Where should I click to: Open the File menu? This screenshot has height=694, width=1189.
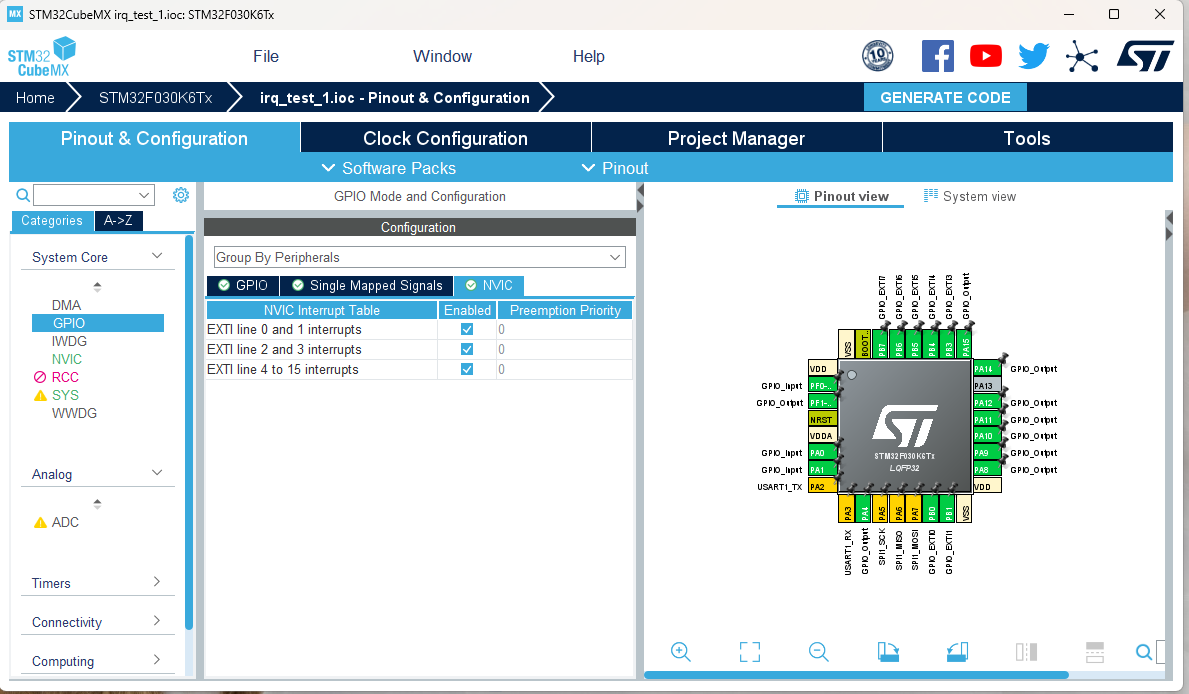pyautogui.click(x=266, y=56)
